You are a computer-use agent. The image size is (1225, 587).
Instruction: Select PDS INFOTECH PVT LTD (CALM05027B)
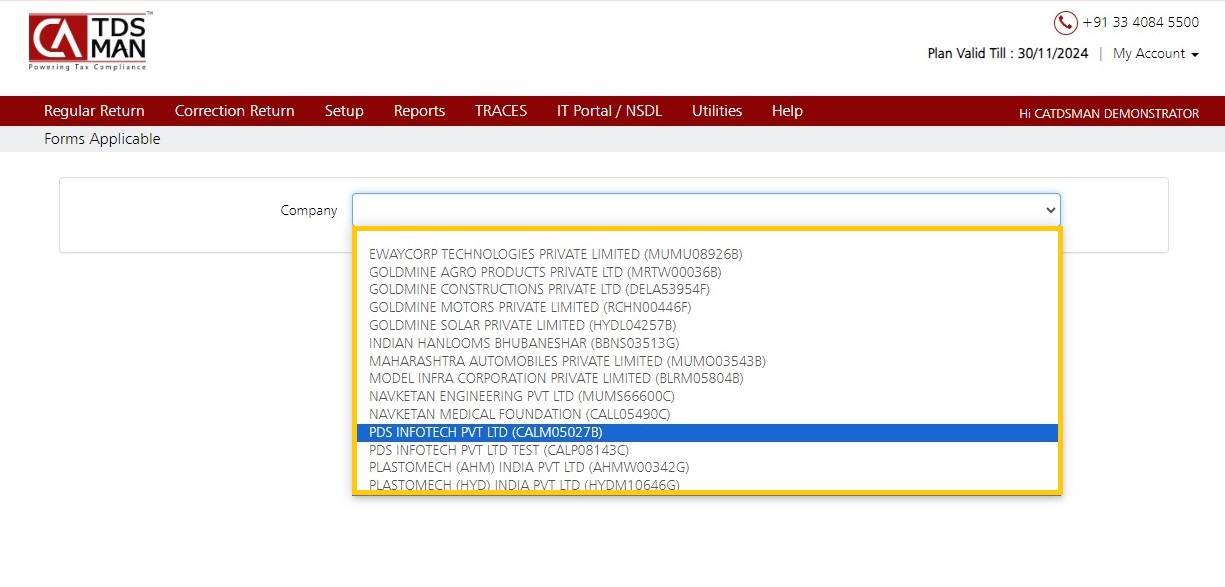707,432
